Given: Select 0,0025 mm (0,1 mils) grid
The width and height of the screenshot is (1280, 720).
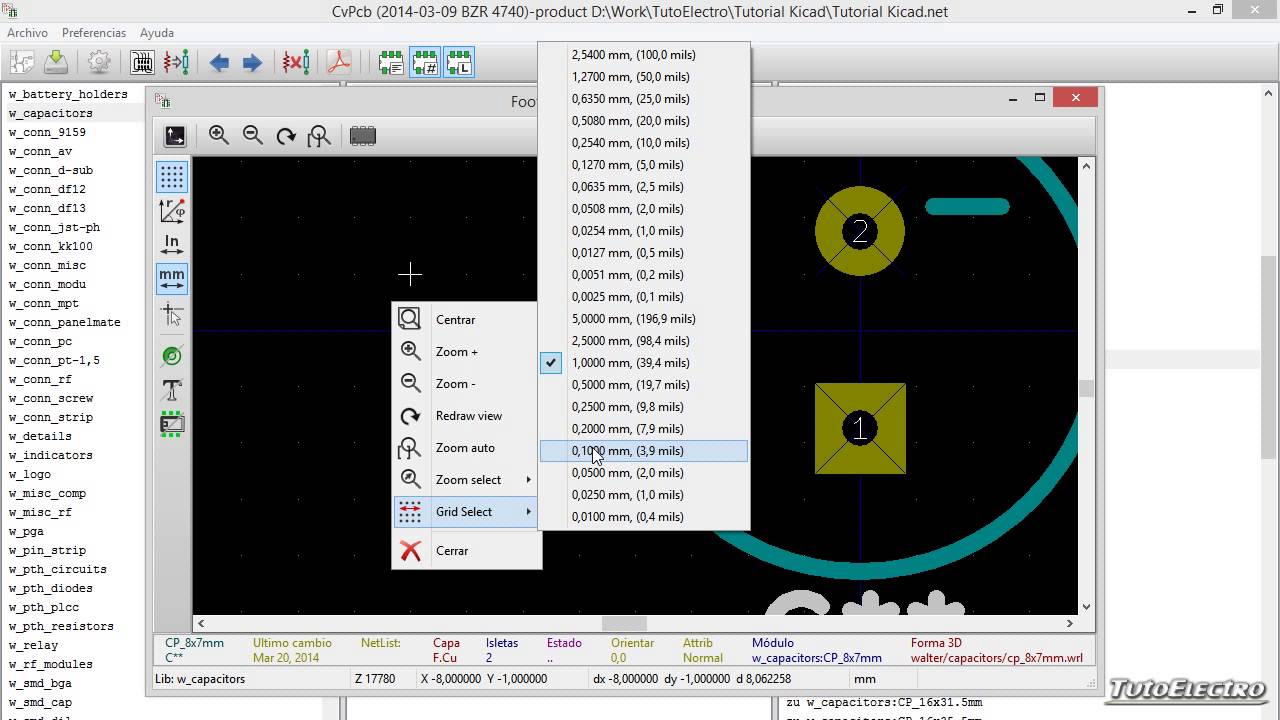Looking at the screenshot, I should tap(644, 297).
